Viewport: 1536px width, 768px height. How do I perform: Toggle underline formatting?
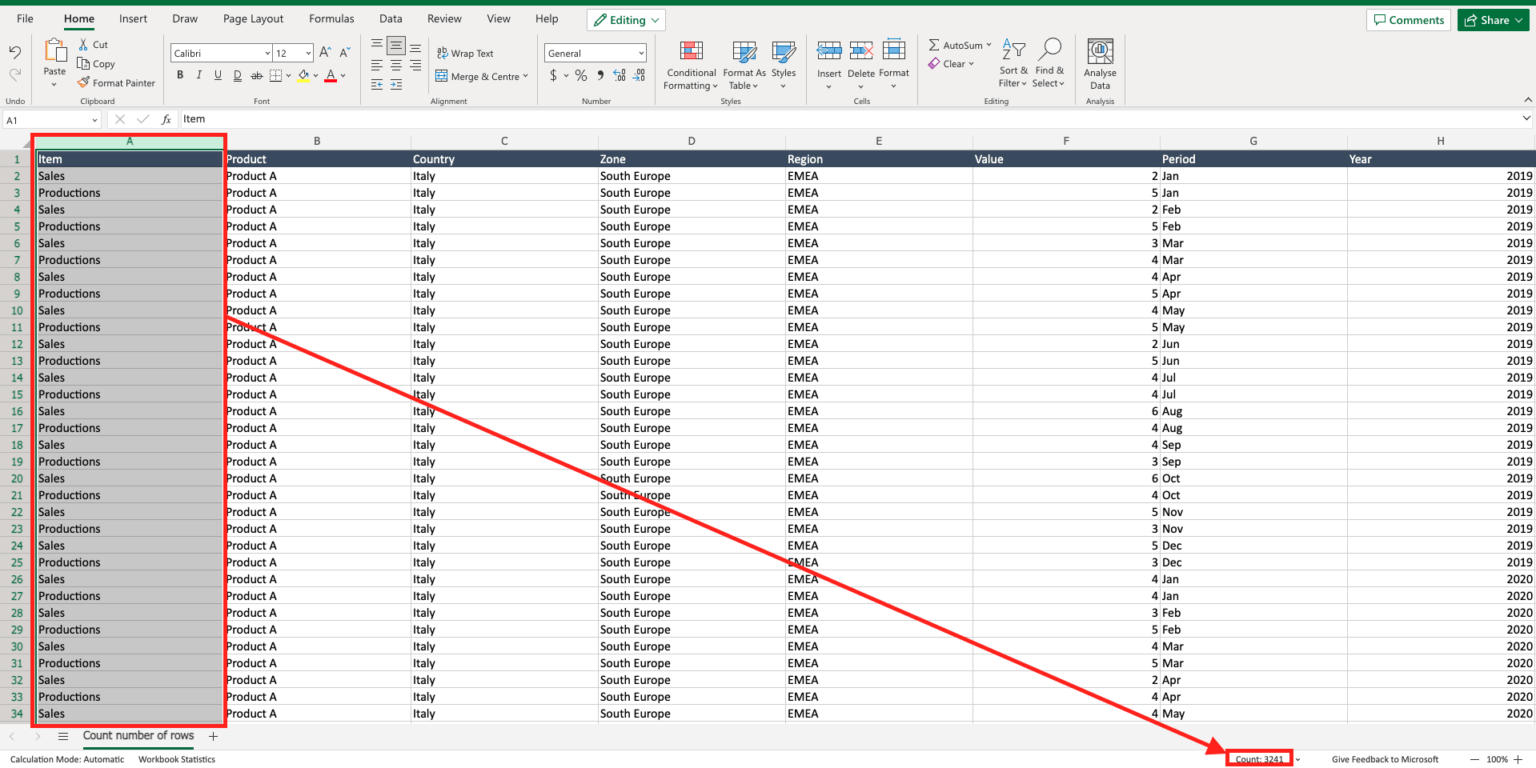tap(217, 74)
